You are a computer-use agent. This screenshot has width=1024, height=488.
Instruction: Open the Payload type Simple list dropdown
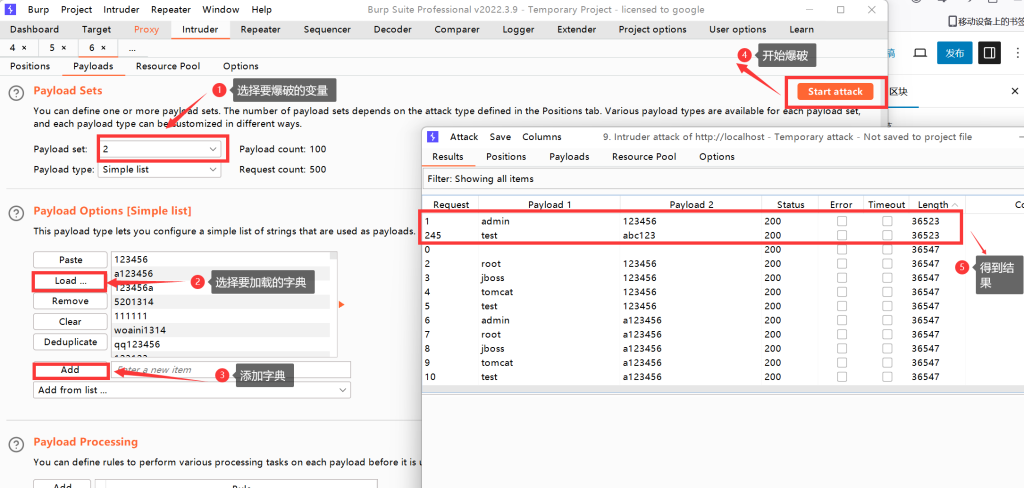point(159,169)
